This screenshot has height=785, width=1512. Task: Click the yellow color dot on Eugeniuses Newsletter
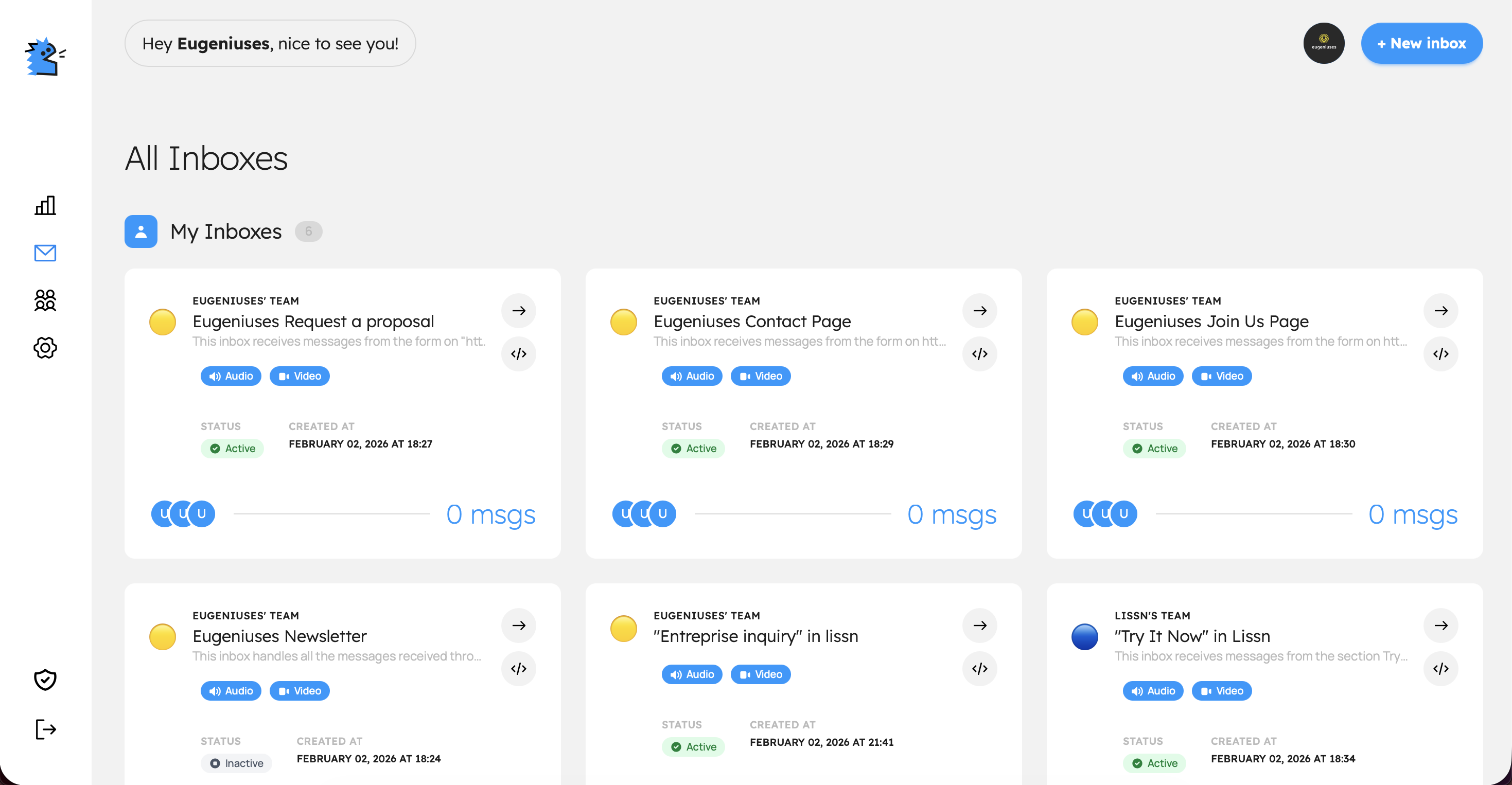[x=163, y=636]
